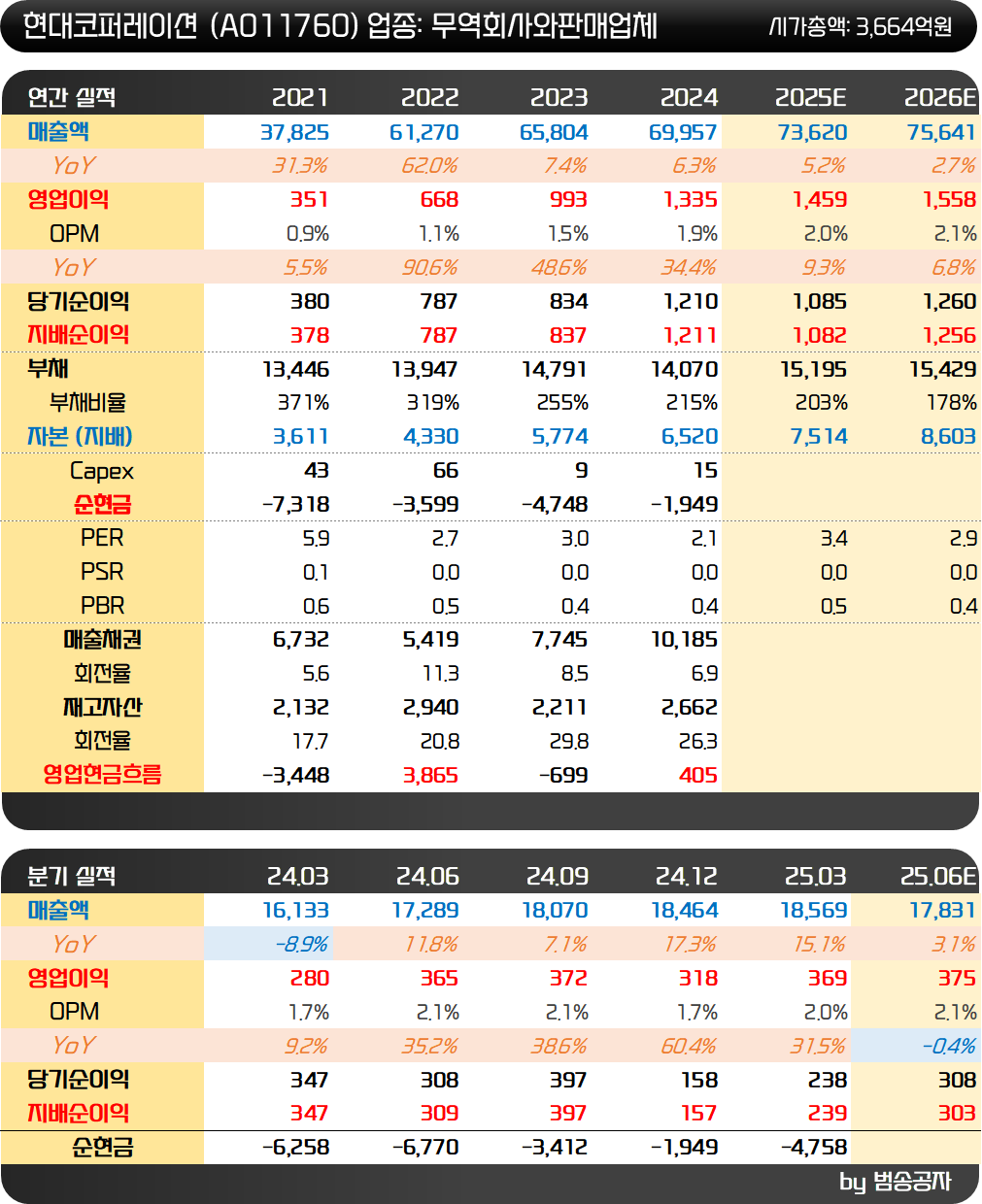Select quarterly net income 158
Viewport: 982px width, 1204px height.
[x=699, y=1080]
